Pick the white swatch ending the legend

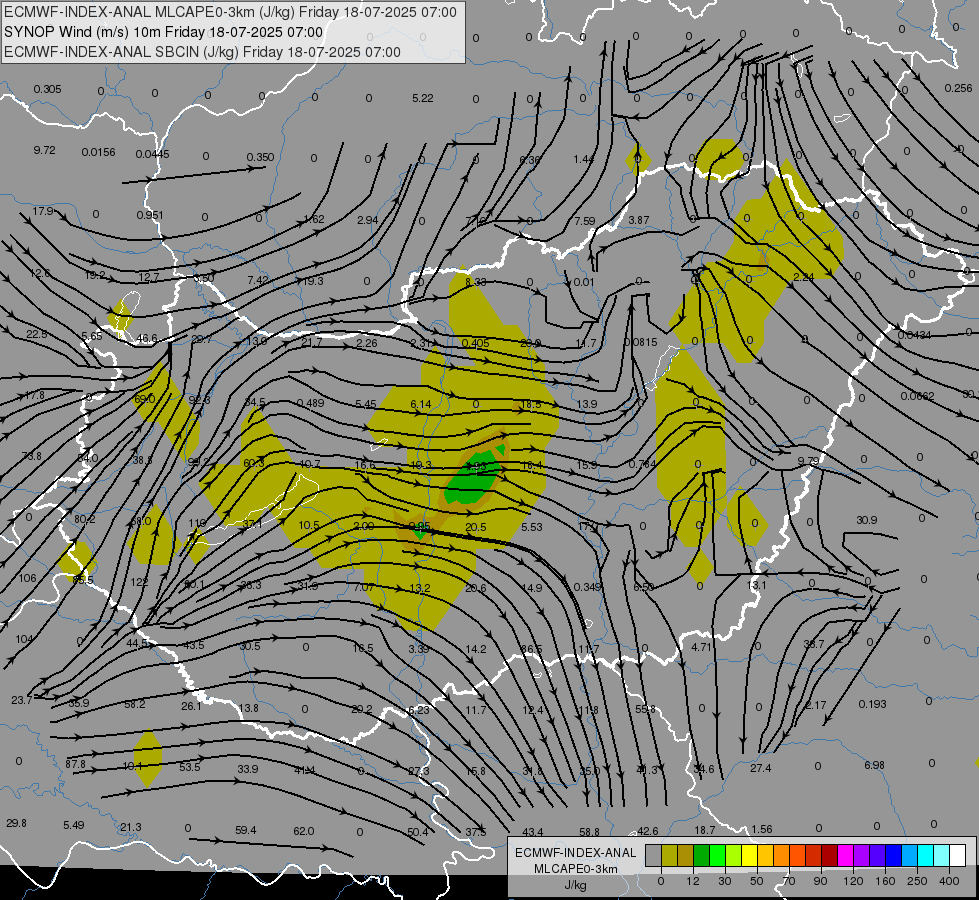[958, 855]
